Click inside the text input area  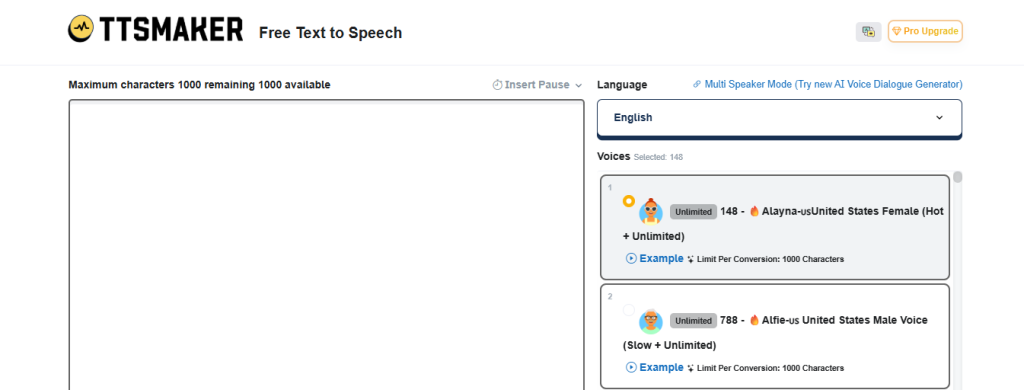point(327,245)
